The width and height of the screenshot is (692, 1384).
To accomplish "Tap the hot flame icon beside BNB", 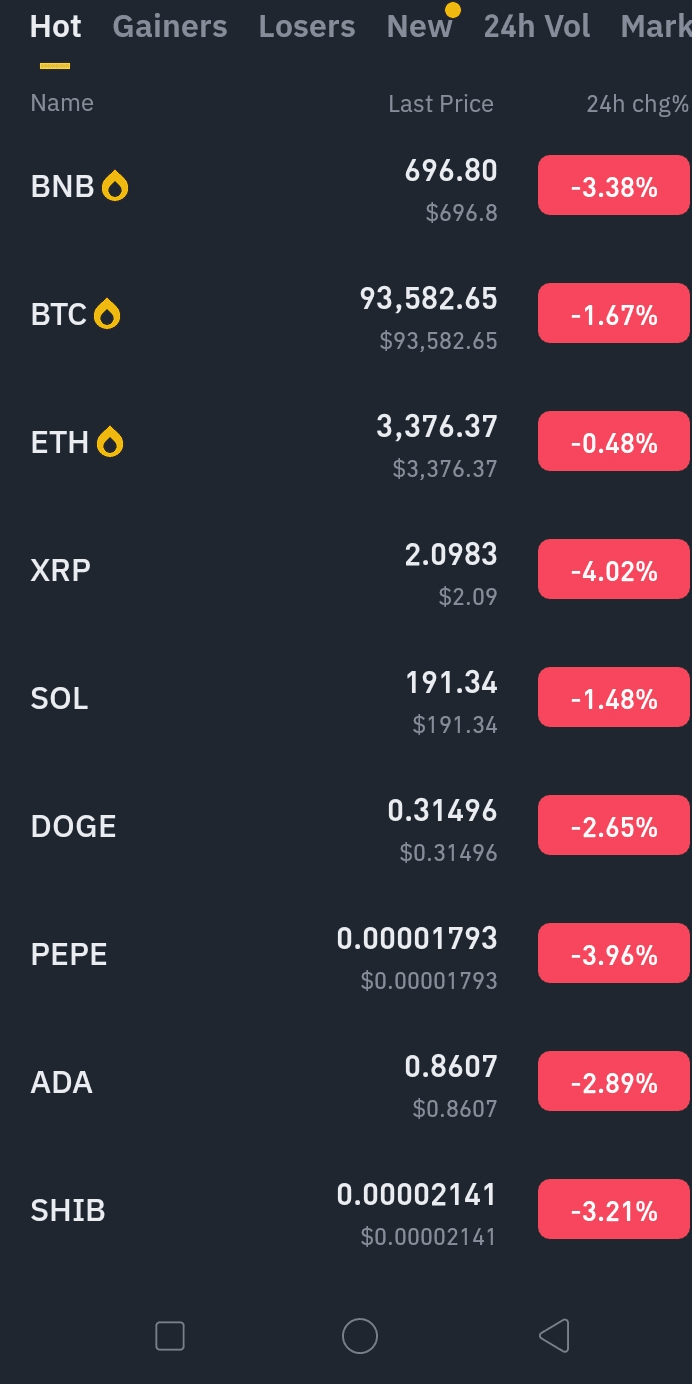I will [115, 186].
